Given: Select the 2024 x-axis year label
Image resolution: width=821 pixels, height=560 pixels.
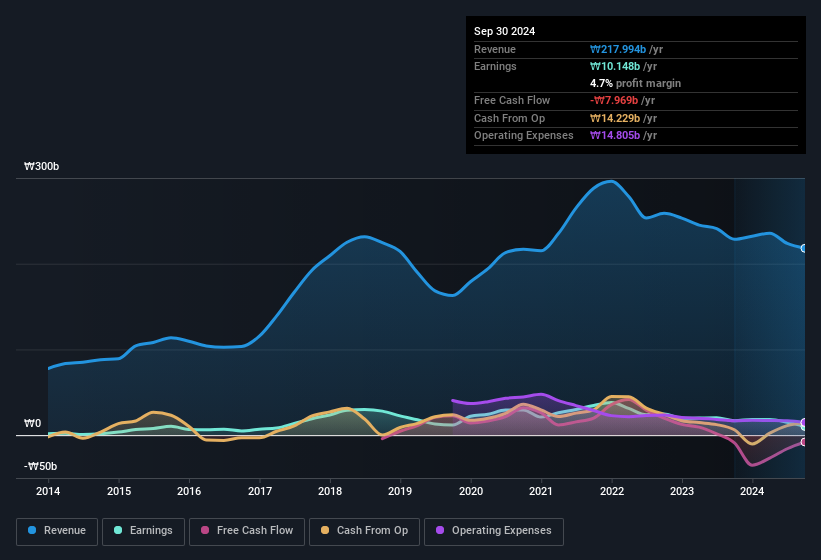Looking at the screenshot, I should 752,491.
